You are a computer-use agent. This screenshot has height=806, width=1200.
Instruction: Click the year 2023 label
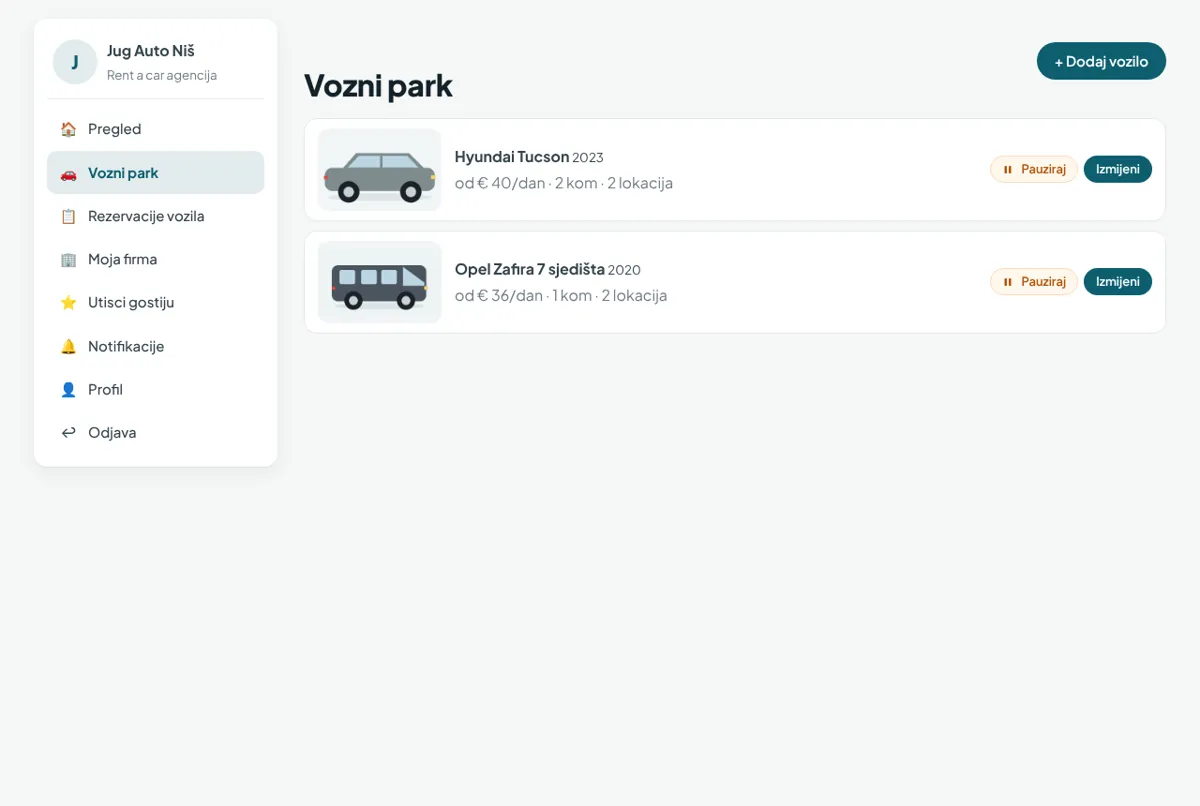[588, 158]
